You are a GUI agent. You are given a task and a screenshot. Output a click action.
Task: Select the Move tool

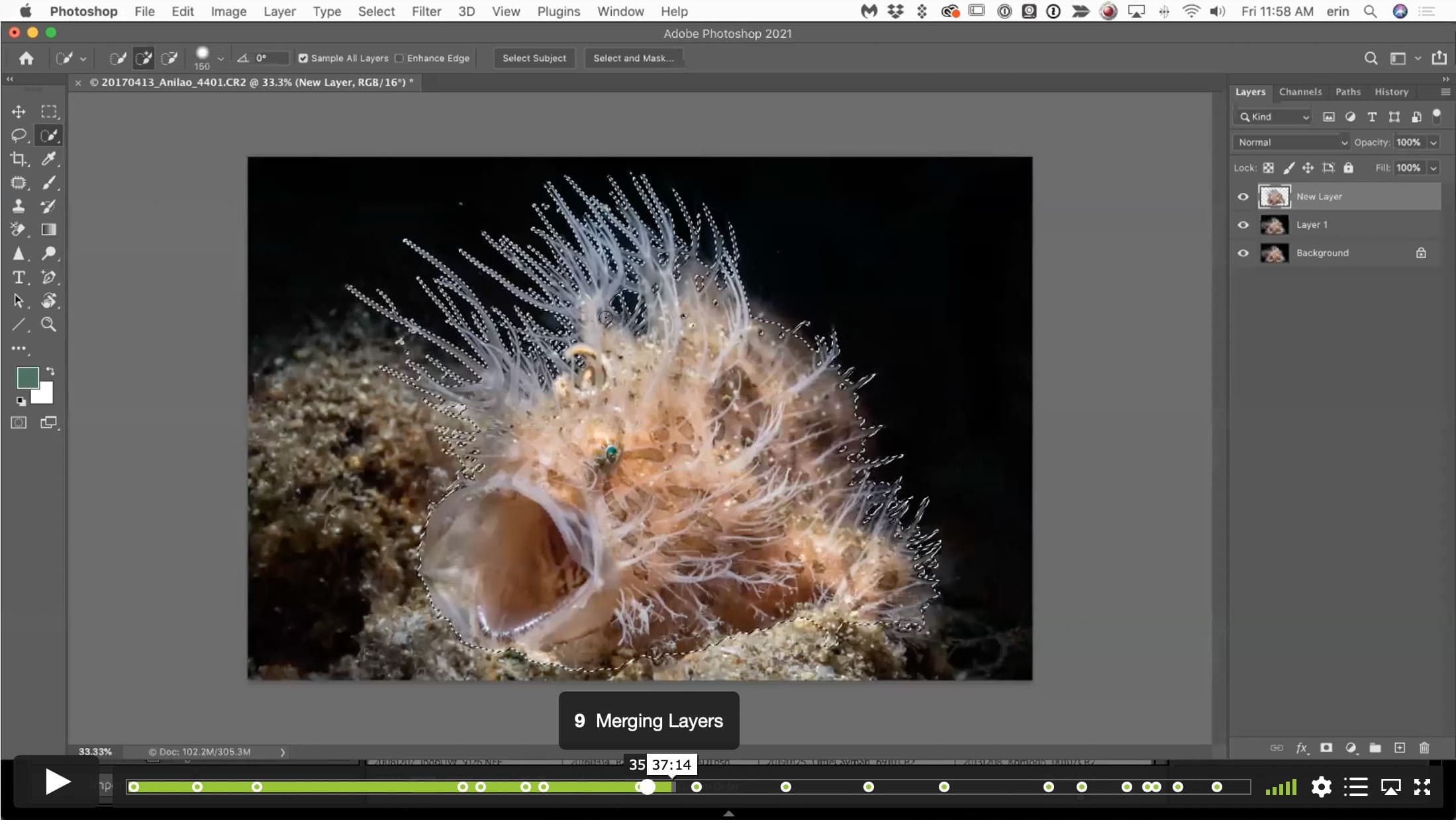pyautogui.click(x=19, y=111)
